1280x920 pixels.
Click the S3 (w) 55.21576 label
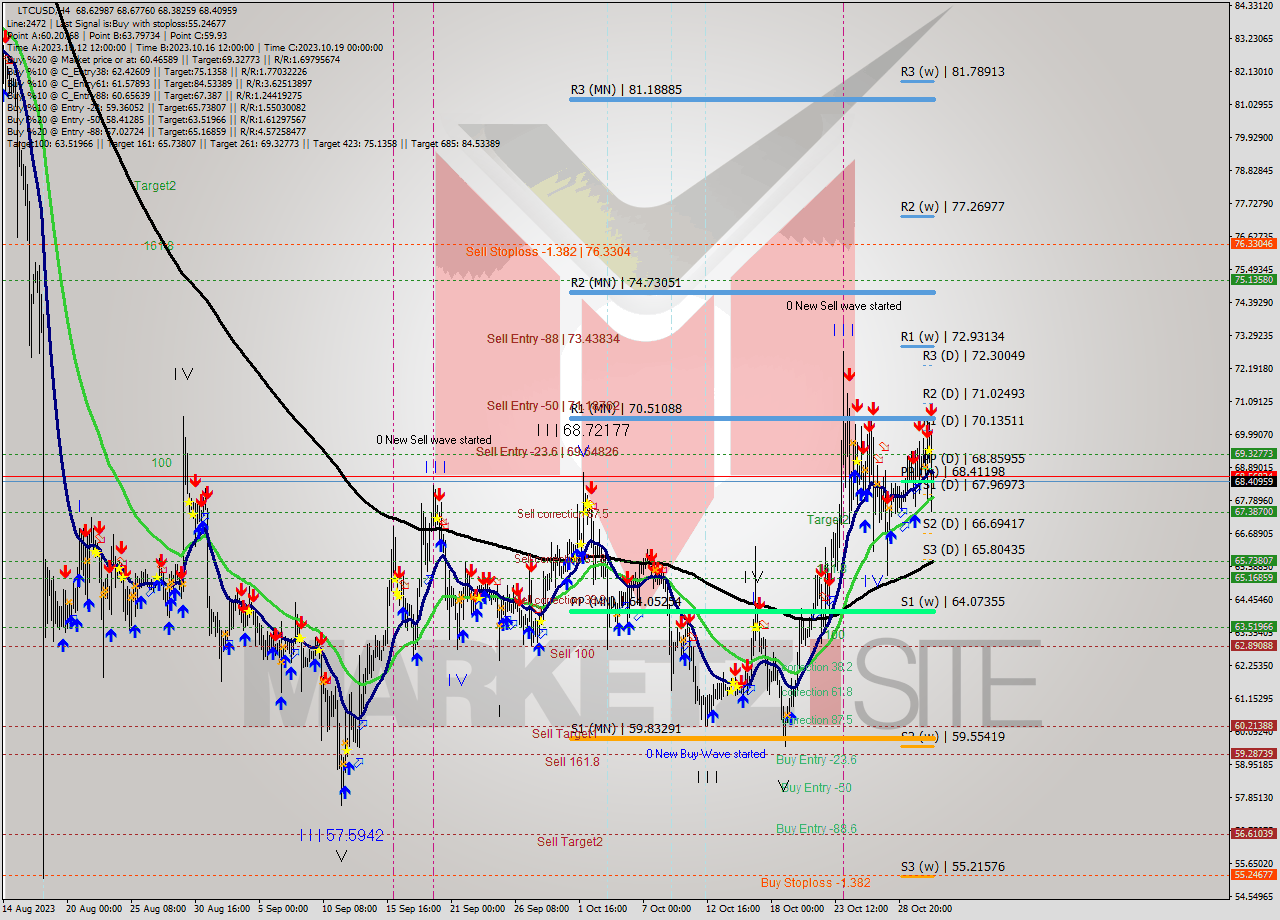[952, 866]
